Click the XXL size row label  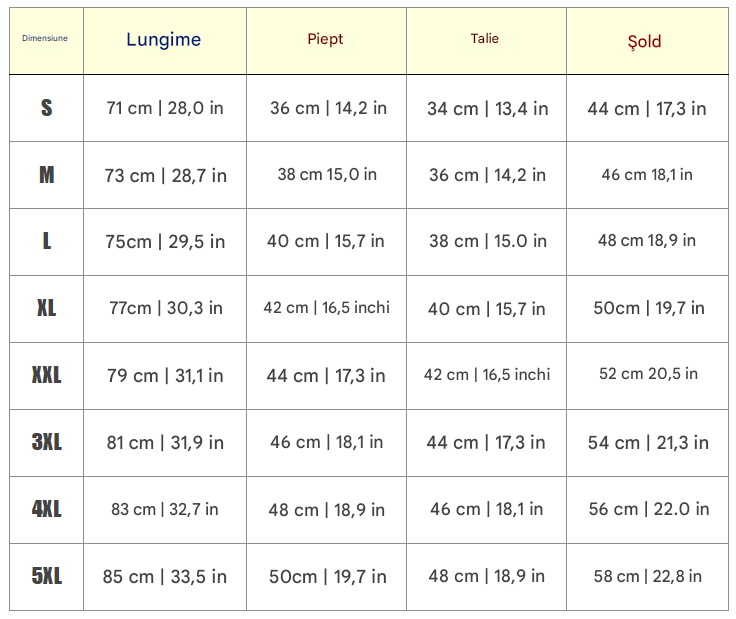click(x=46, y=375)
